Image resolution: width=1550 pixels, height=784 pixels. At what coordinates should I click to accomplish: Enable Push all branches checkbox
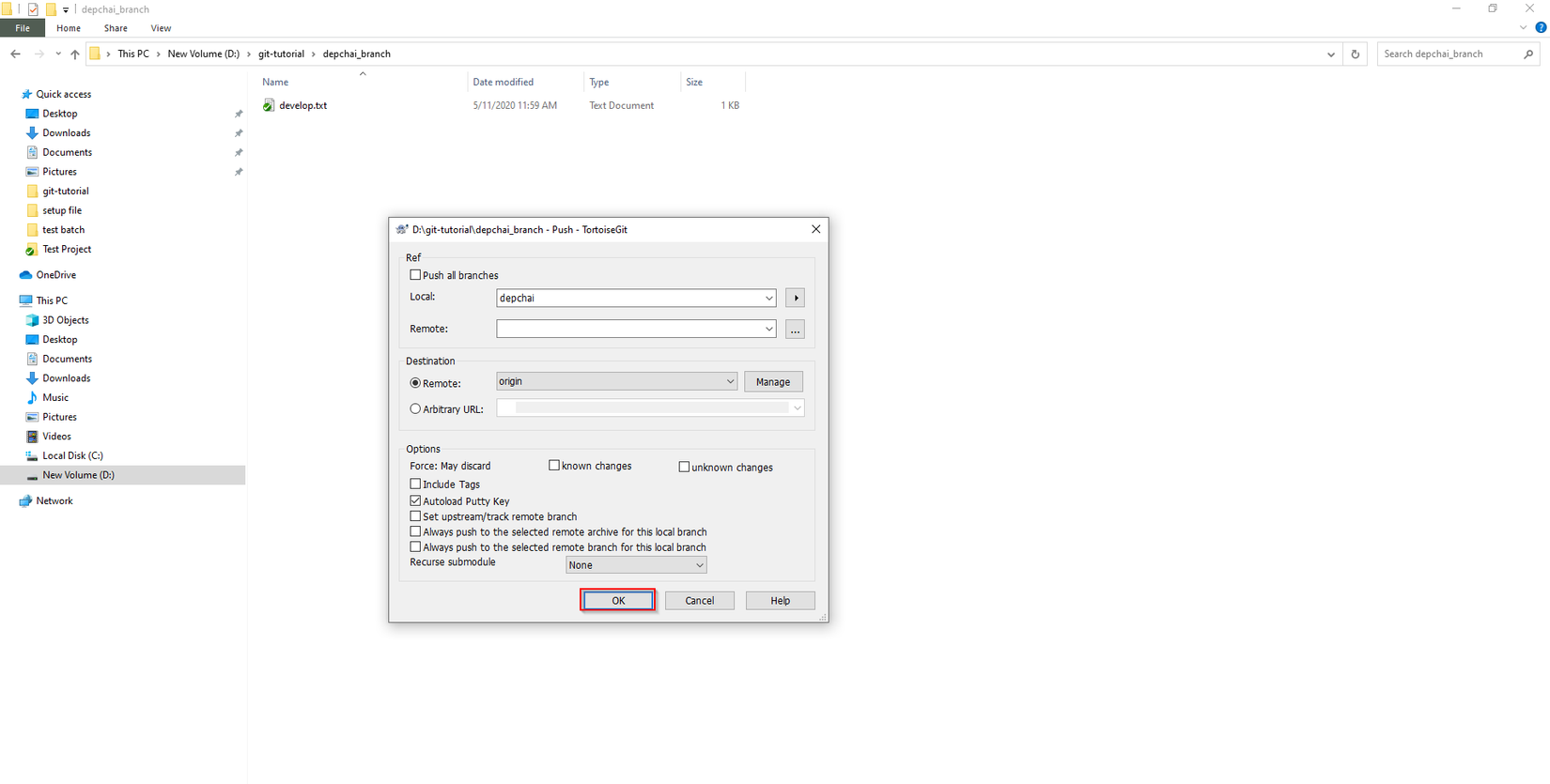point(415,275)
